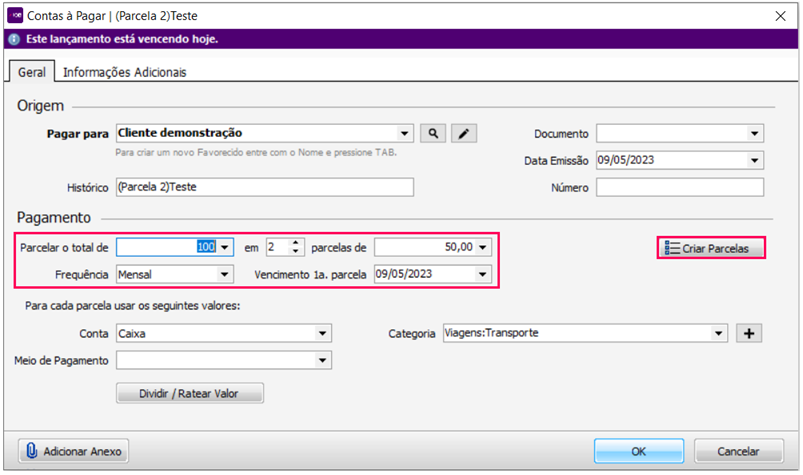This screenshot has width=803, height=475.
Task: Expand the Categoria Viagens:Transporte dropdown
Action: coord(718,334)
